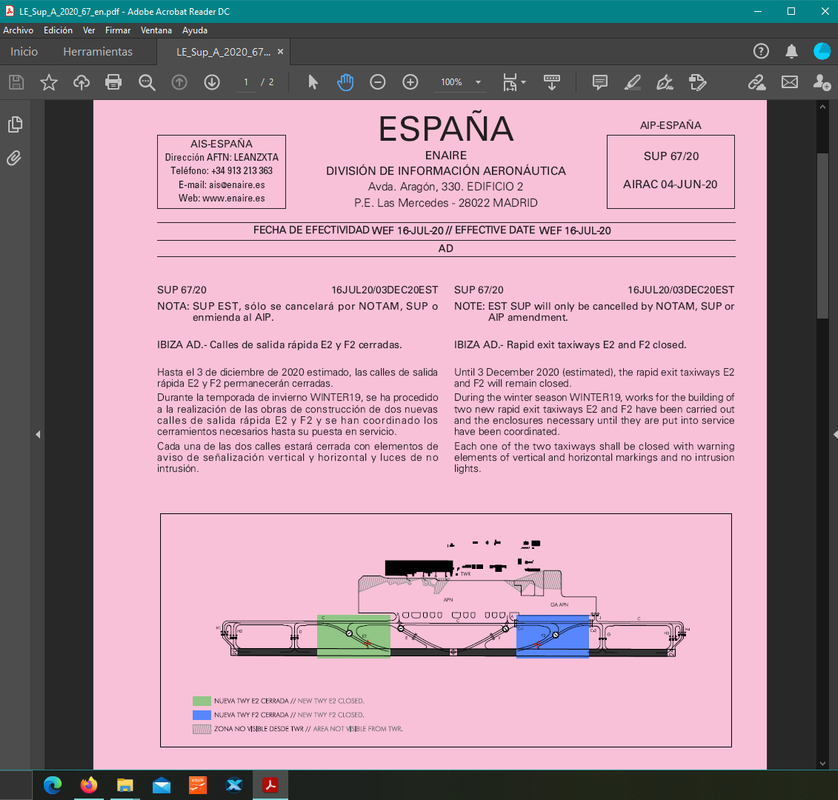Share a link to this file

tap(757, 82)
